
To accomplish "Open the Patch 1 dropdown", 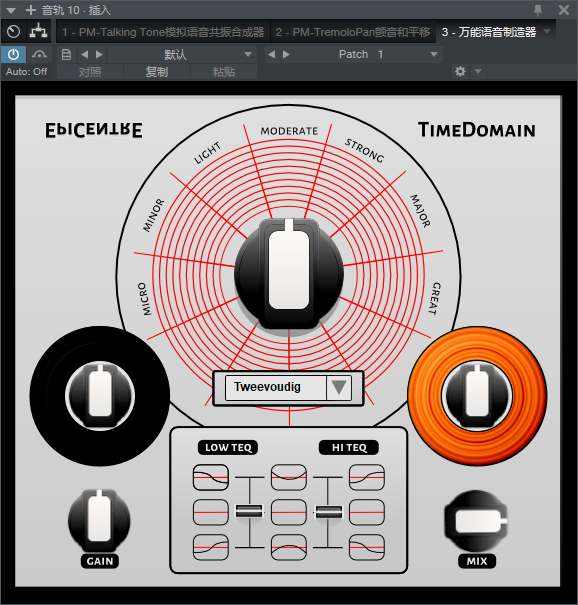I will click(x=434, y=54).
